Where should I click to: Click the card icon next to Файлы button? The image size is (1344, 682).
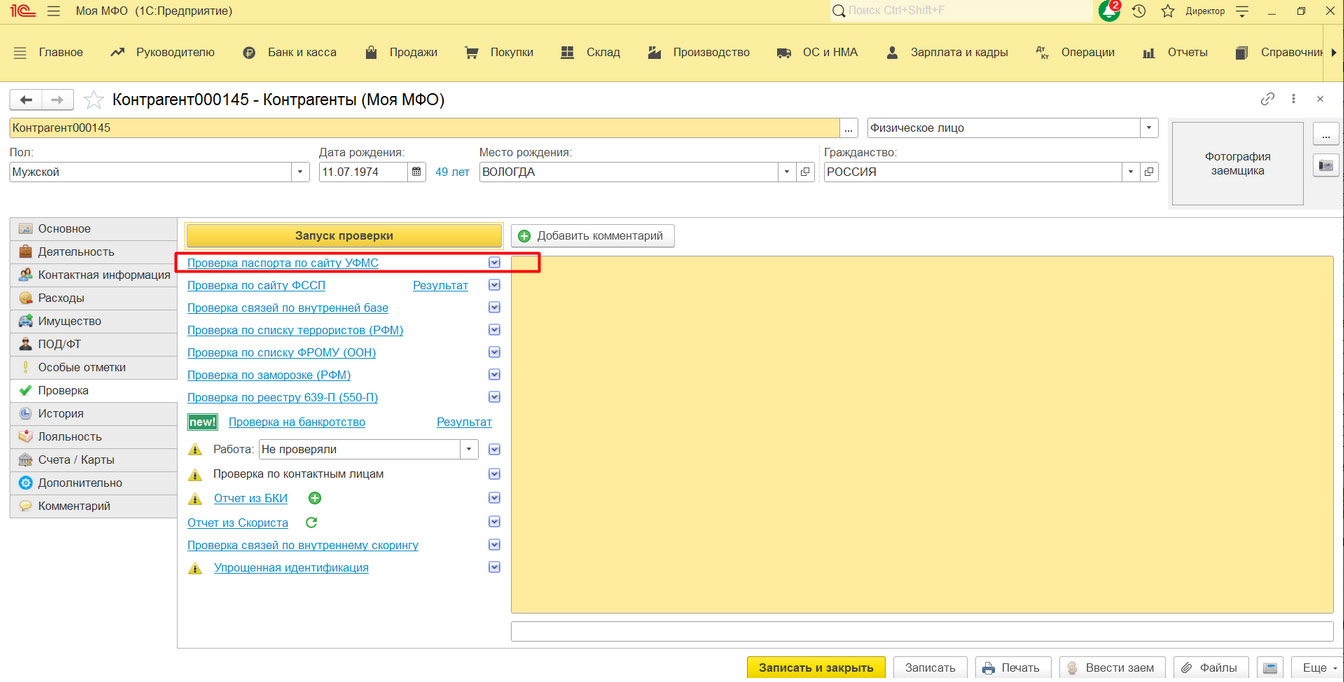tap(1270, 668)
